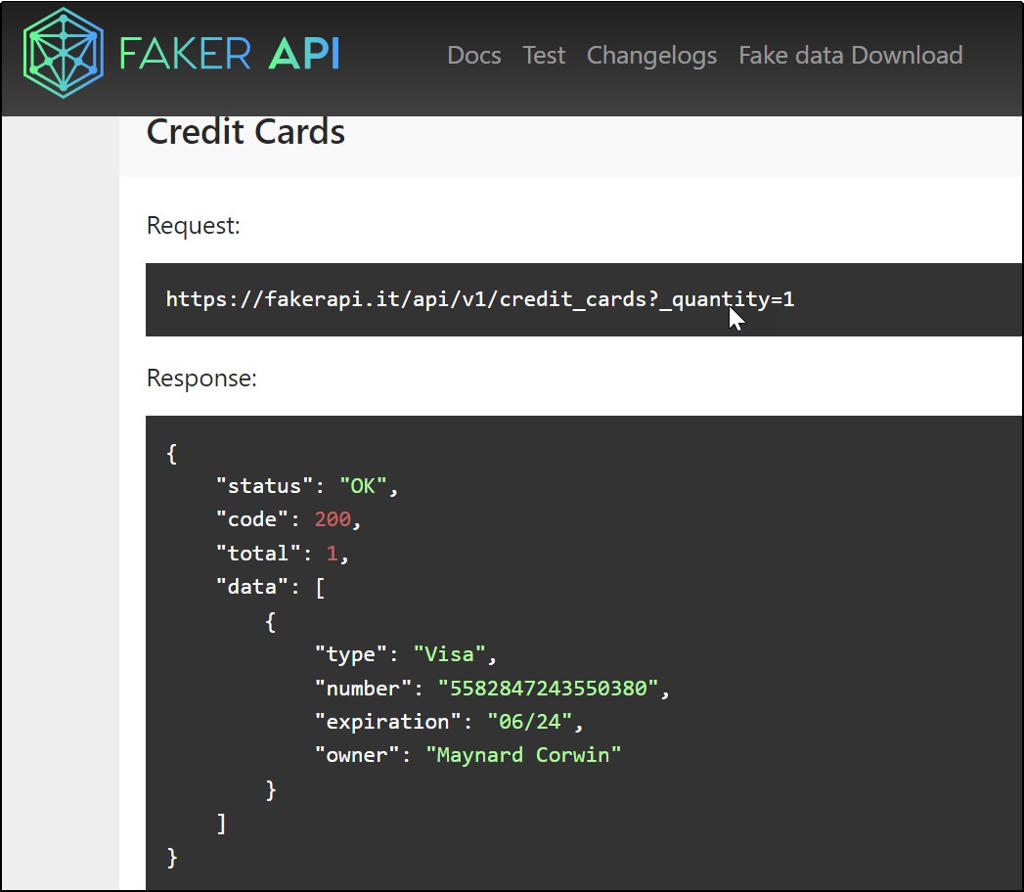Click the Credit Cards heading
The width and height of the screenshot is (1024, 892).
pos(246,132)
